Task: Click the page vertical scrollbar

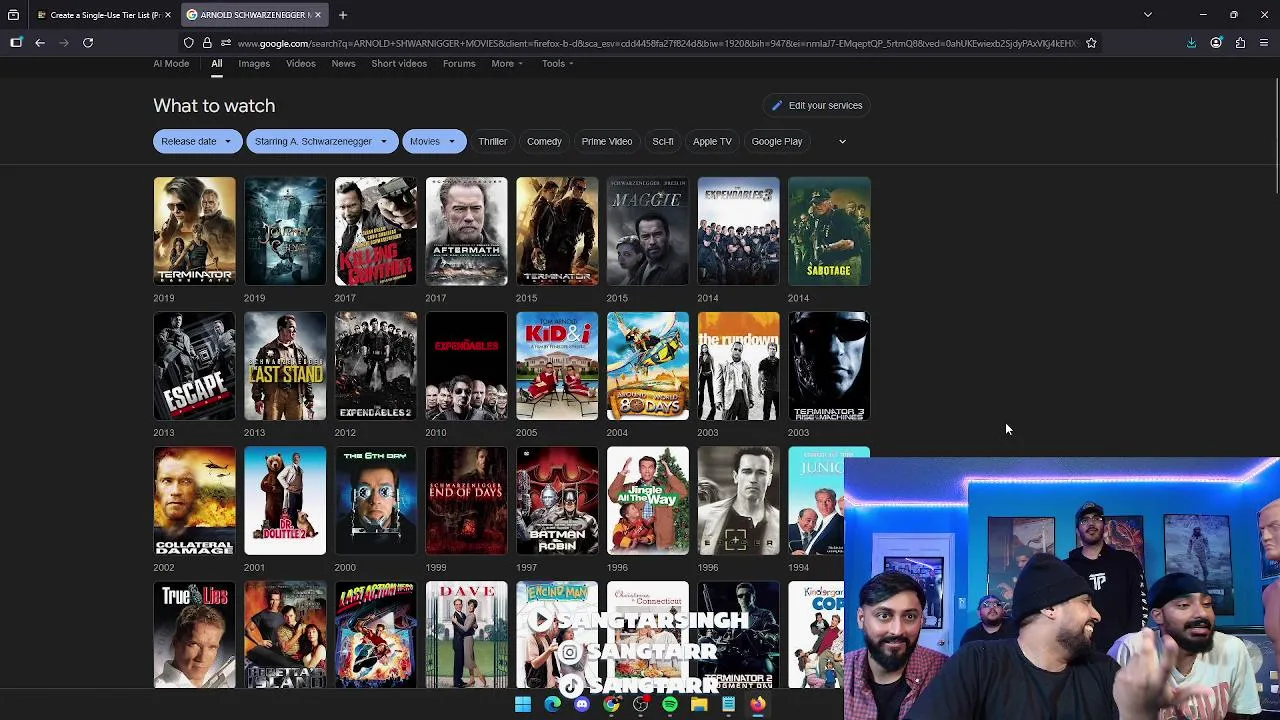Action: (x=1276, y=135)
